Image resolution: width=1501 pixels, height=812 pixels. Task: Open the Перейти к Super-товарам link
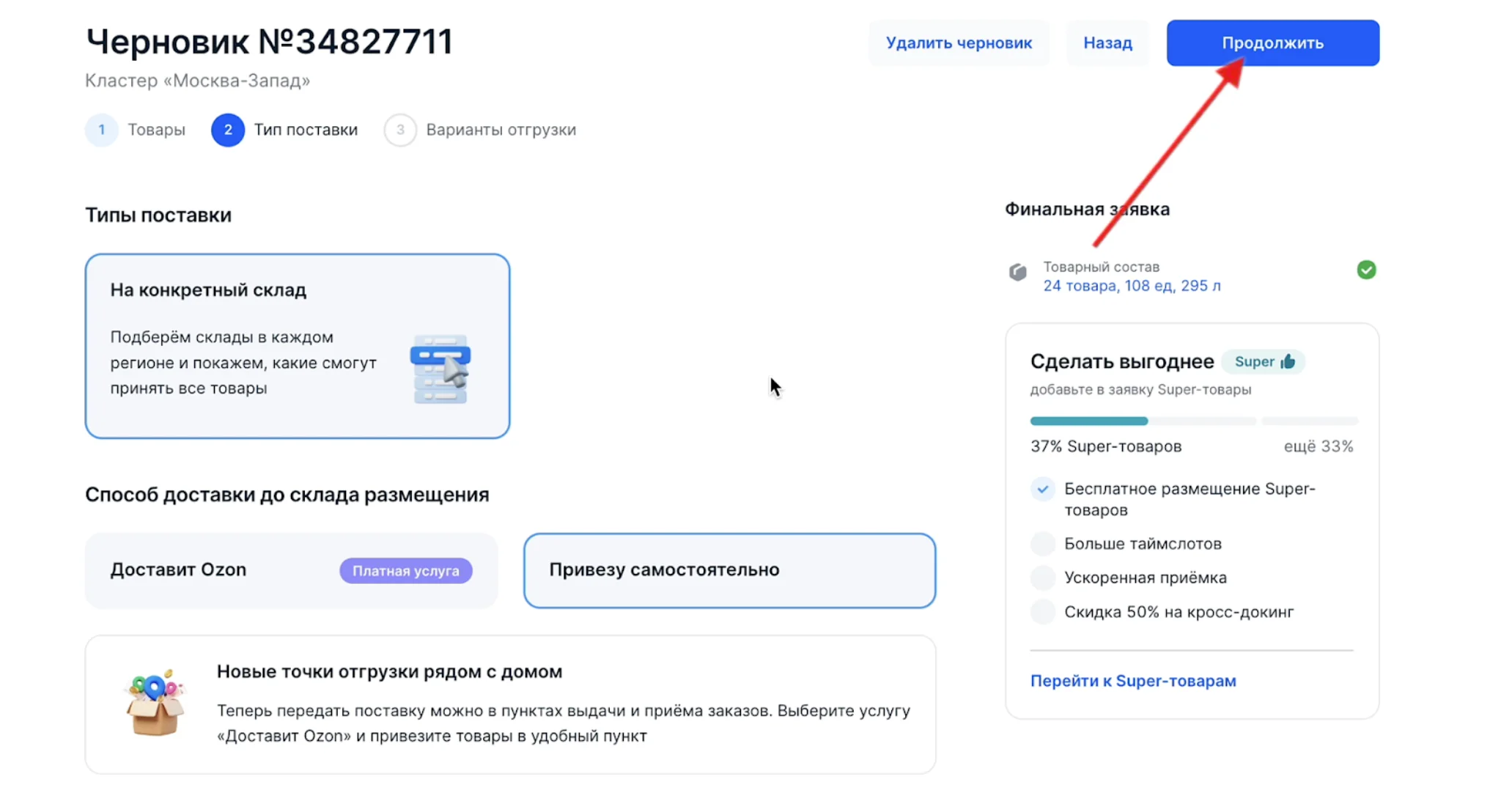[x=1133, y=681]
